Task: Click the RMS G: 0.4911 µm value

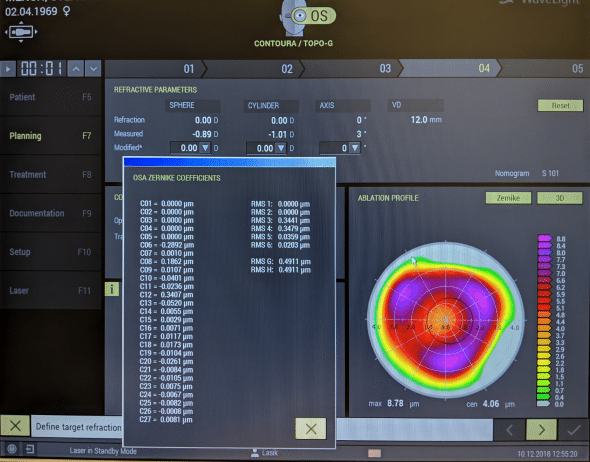Action: tap(281, 261)
